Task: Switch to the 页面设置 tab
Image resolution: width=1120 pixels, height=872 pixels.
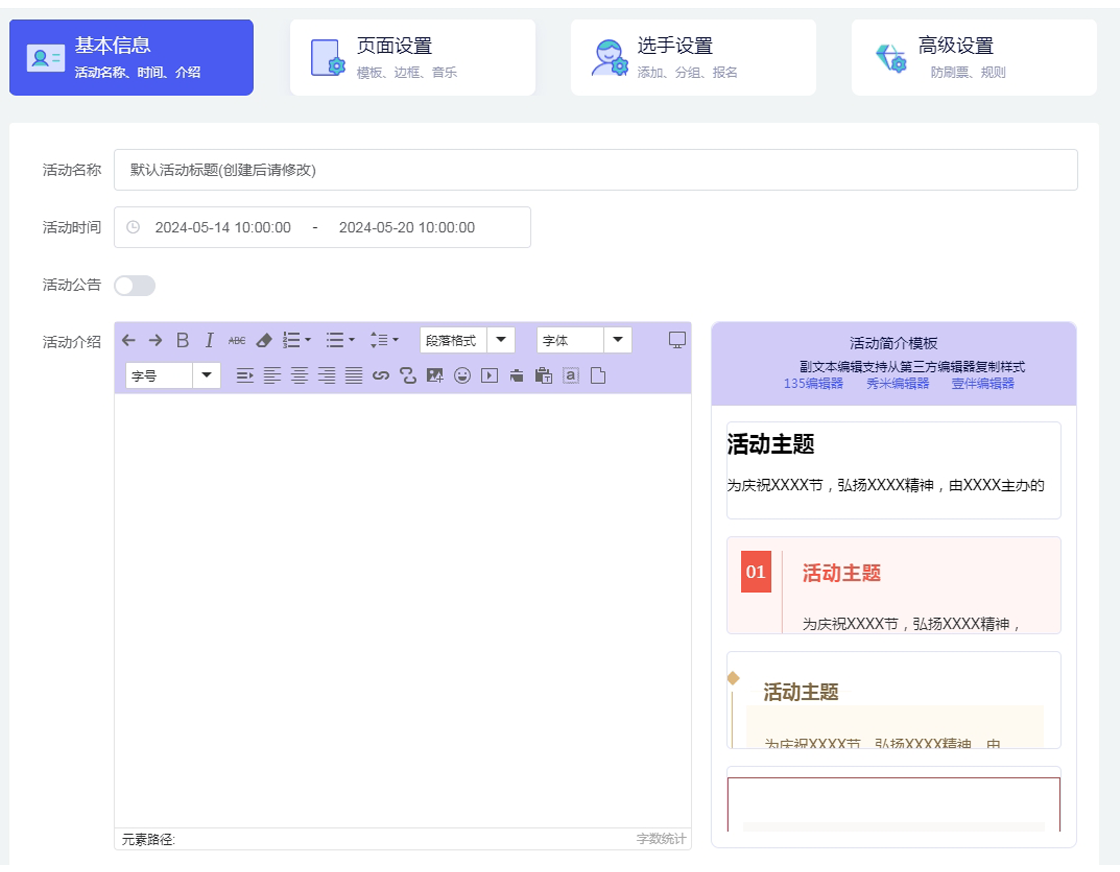Action: pyautogui.click(x=412, y=57)
